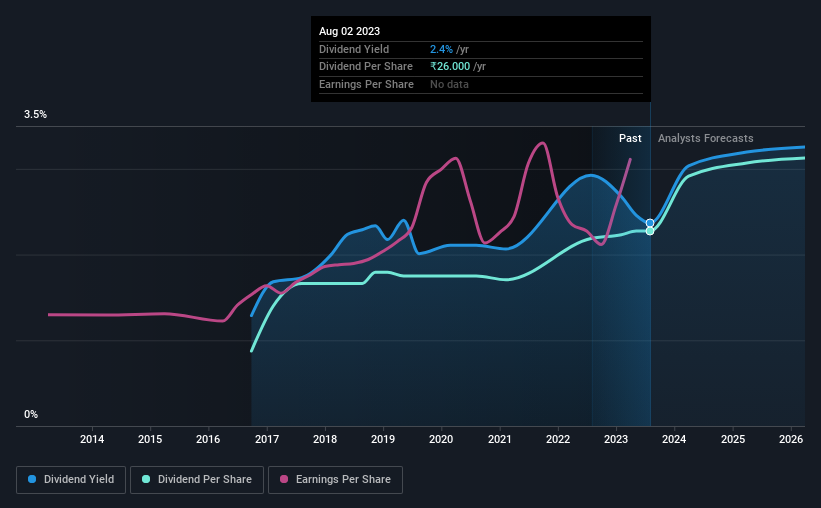
Task: Click the pink Earnings Per Share legend dot
Action: tap(284, 479)
